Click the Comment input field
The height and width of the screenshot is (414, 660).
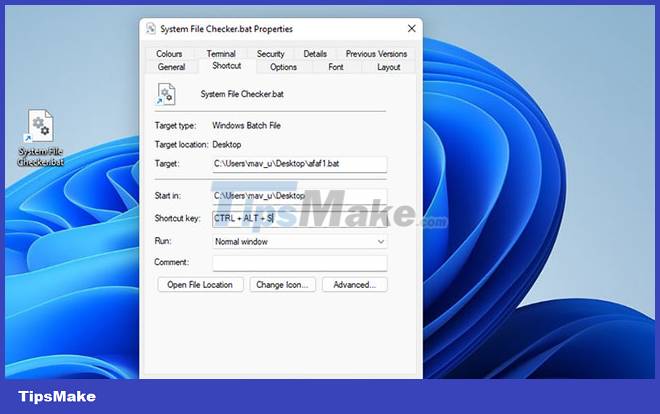pos(300,263)
